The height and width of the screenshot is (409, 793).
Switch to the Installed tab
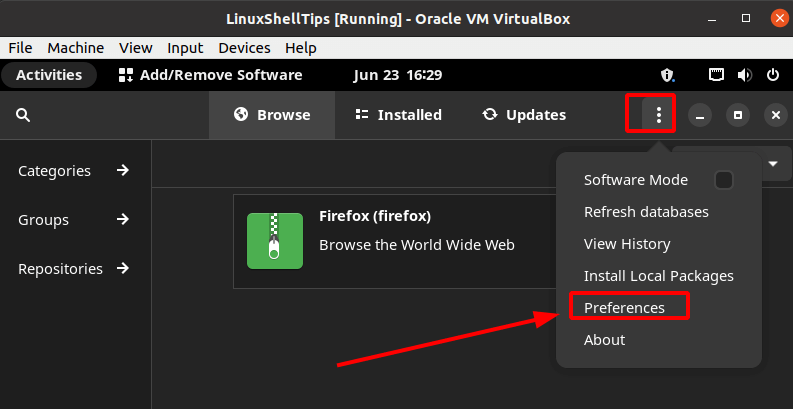(x=399, y=115)
